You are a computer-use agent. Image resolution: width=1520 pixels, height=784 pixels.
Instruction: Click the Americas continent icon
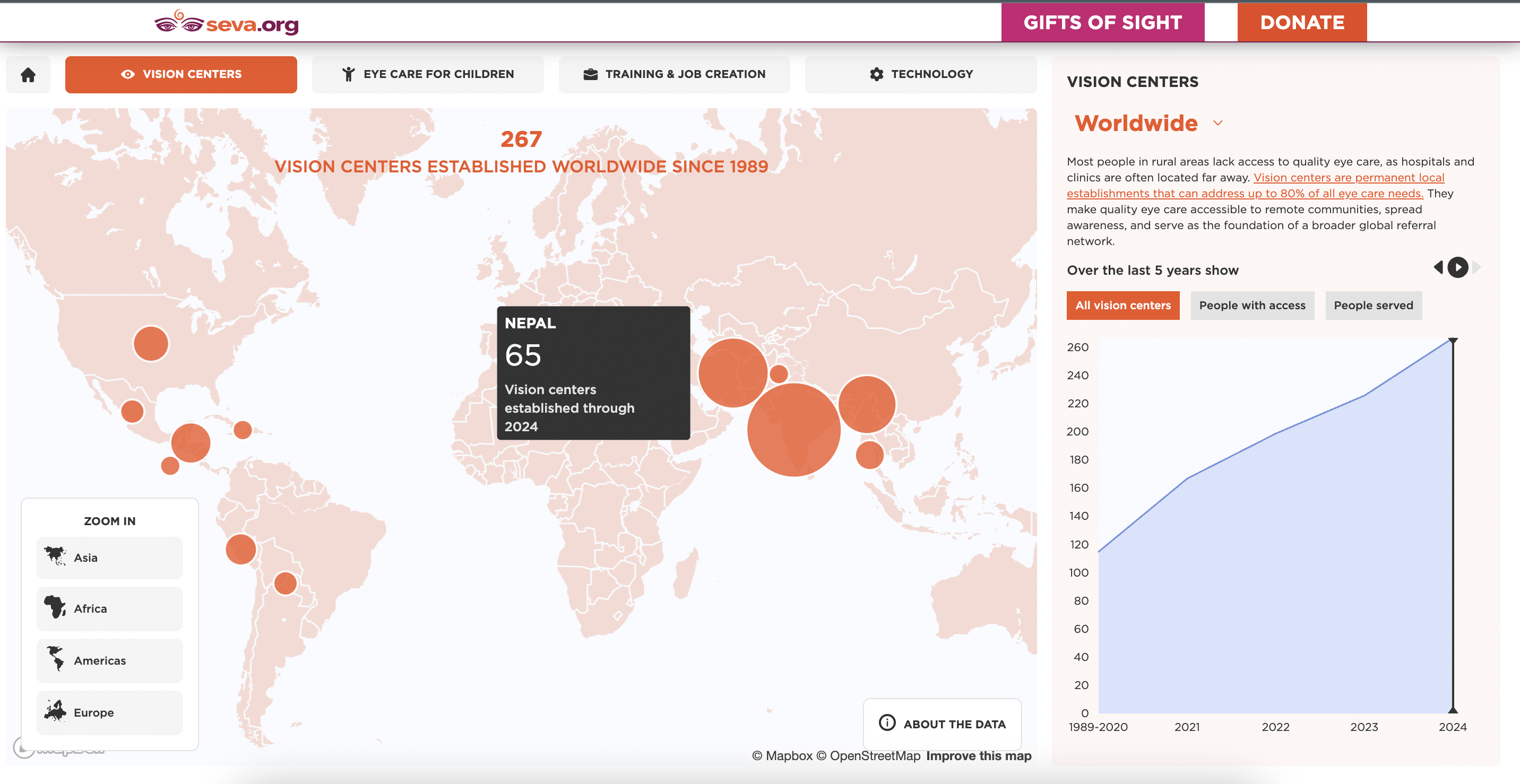pos(56,659)
